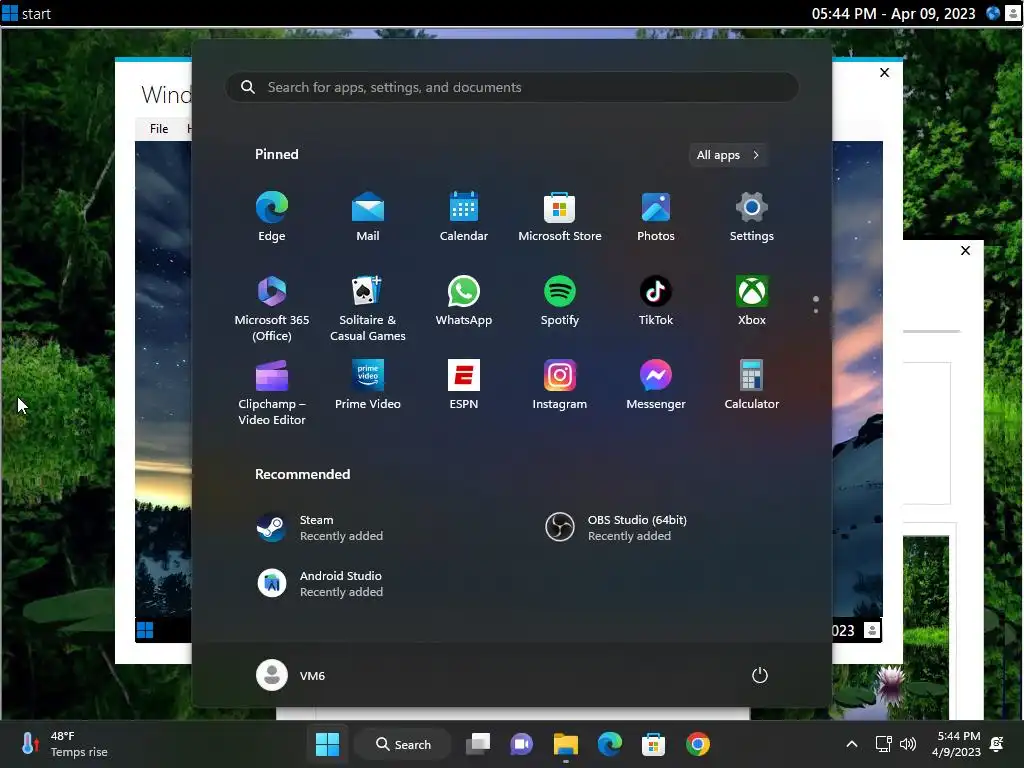This screenshot has width=1024, height=768.
Task: Open Chat (Teams) on the taskbar
Action: click(x=522, y=744)
